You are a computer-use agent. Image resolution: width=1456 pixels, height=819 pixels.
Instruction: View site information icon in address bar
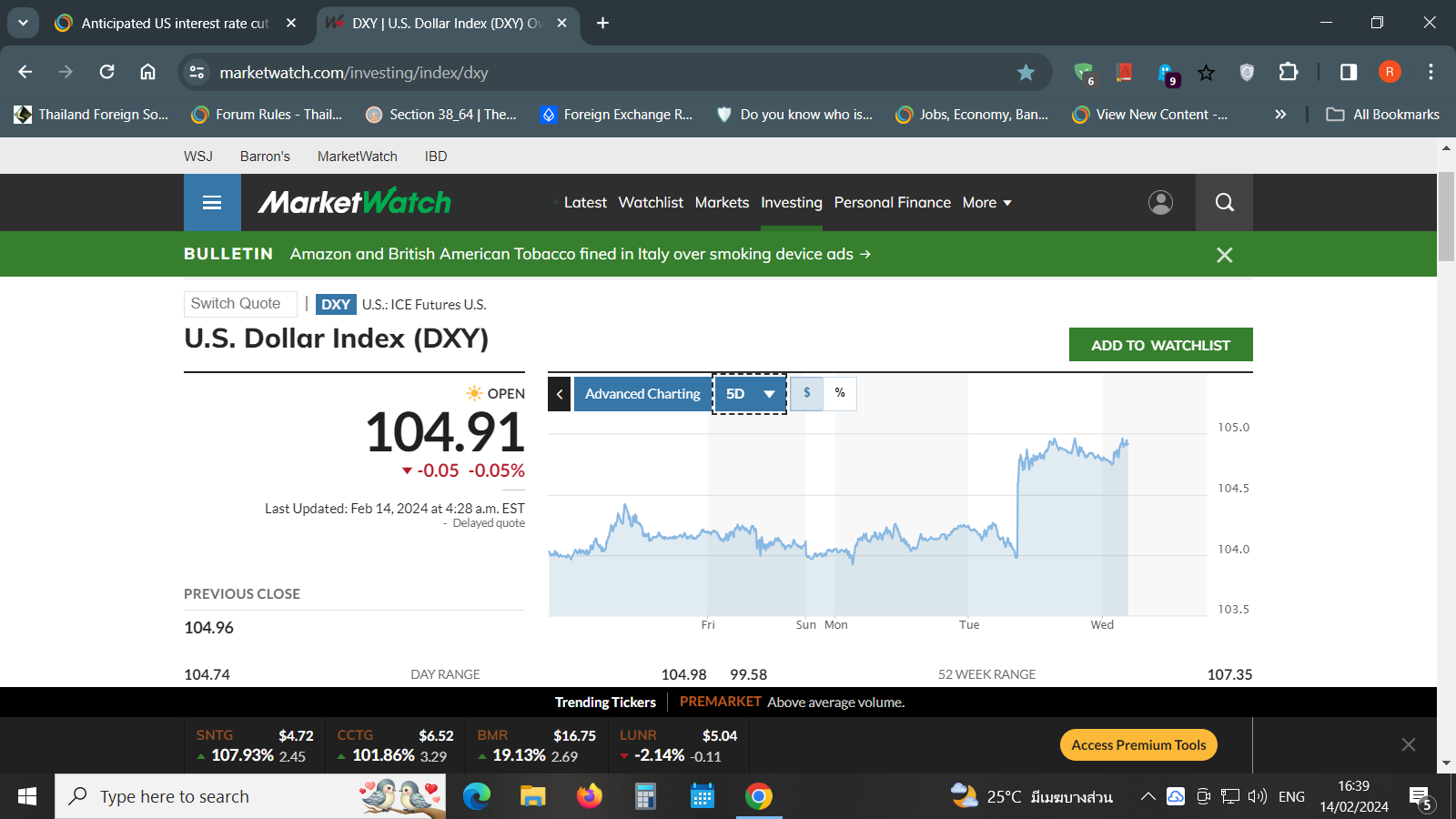[x=197, y=72]
